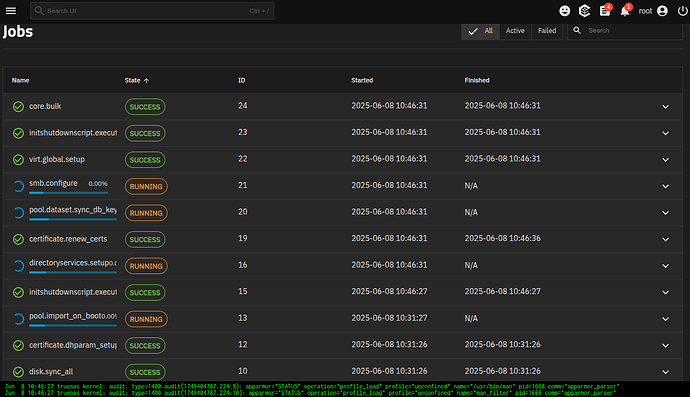Open the root user account icon

click(x=662, y=11)
